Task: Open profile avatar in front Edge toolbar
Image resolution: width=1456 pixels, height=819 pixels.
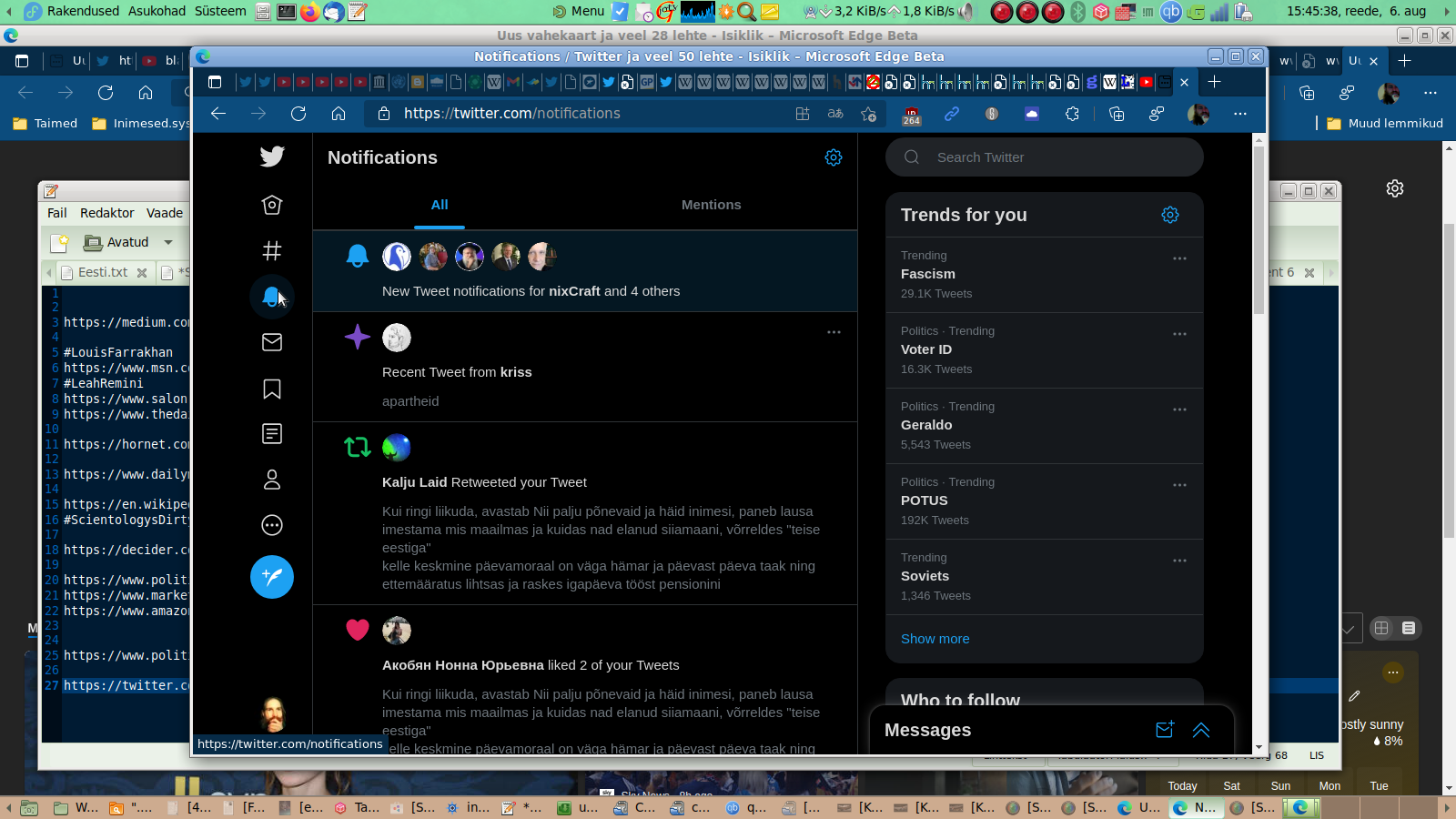Action: pyautogui.click(x=1198, y=114)
